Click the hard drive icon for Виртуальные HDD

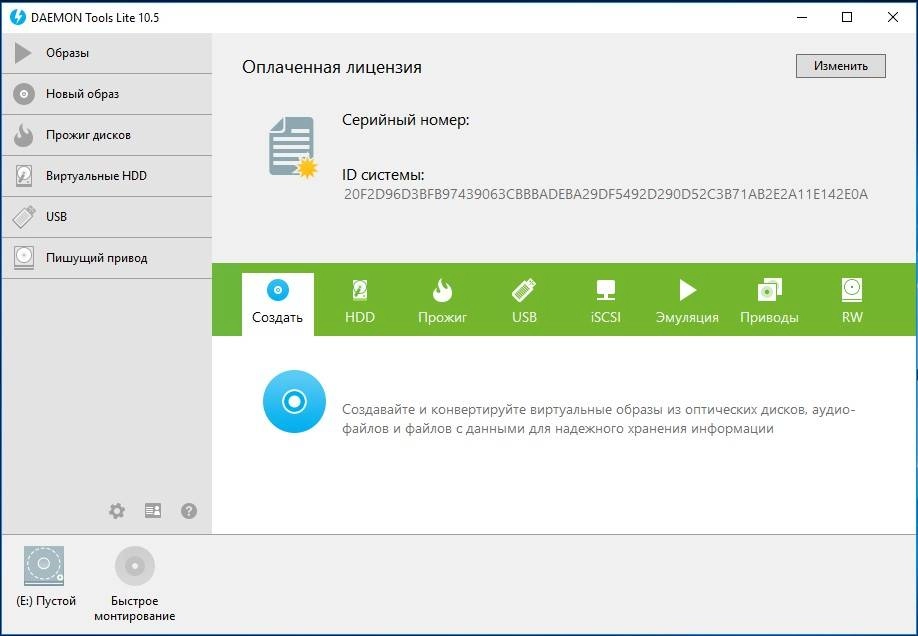click(24, 176)
